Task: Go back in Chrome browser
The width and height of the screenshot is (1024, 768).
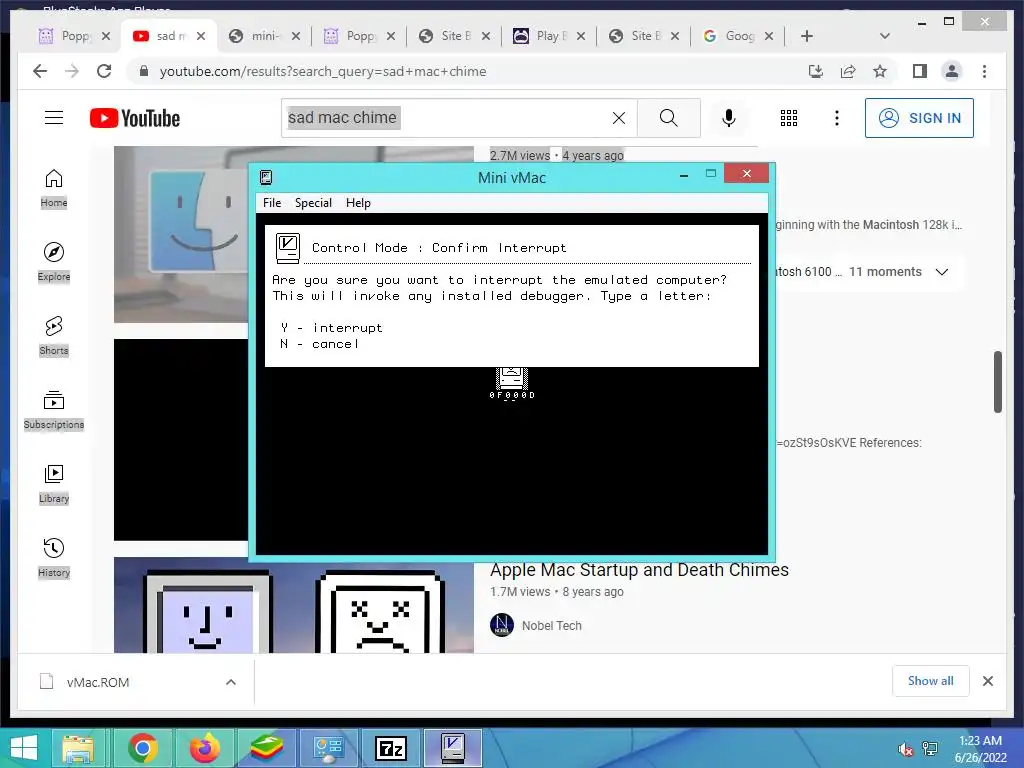Action: [x=40, y=71]
